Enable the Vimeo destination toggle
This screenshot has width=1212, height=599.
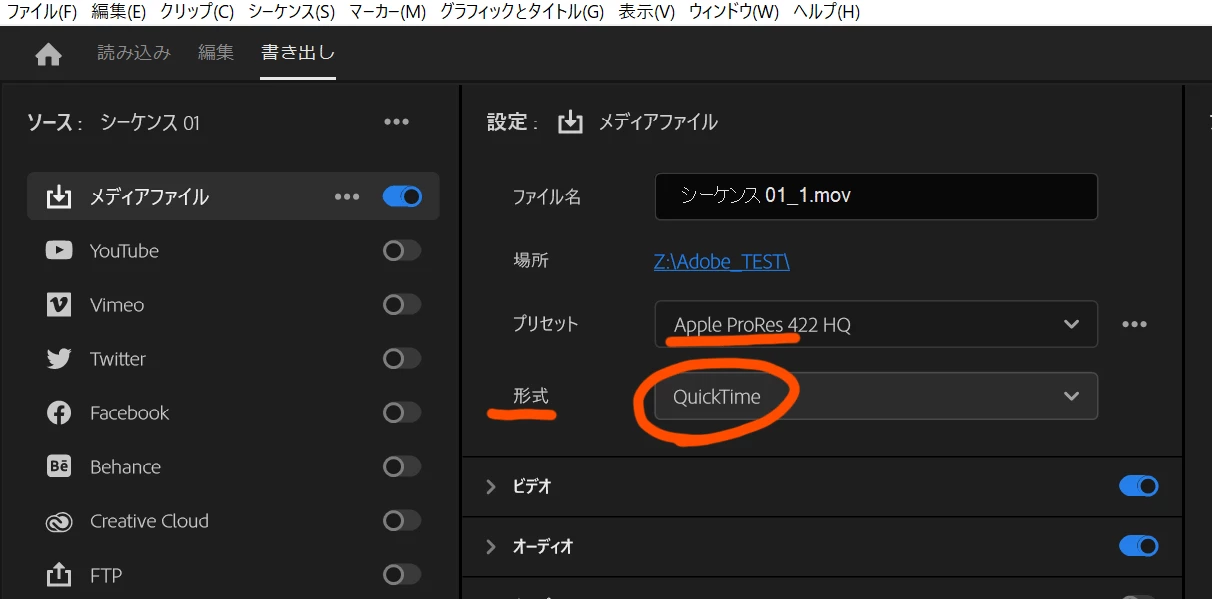pyautogui.click(x=402, y=305)
